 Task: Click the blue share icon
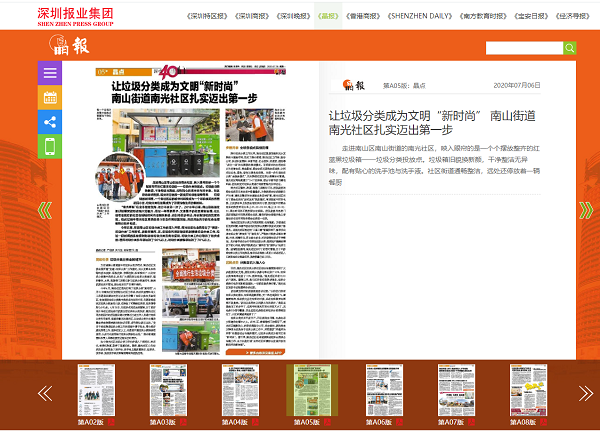pyautogui.click(x=50, y=122)
